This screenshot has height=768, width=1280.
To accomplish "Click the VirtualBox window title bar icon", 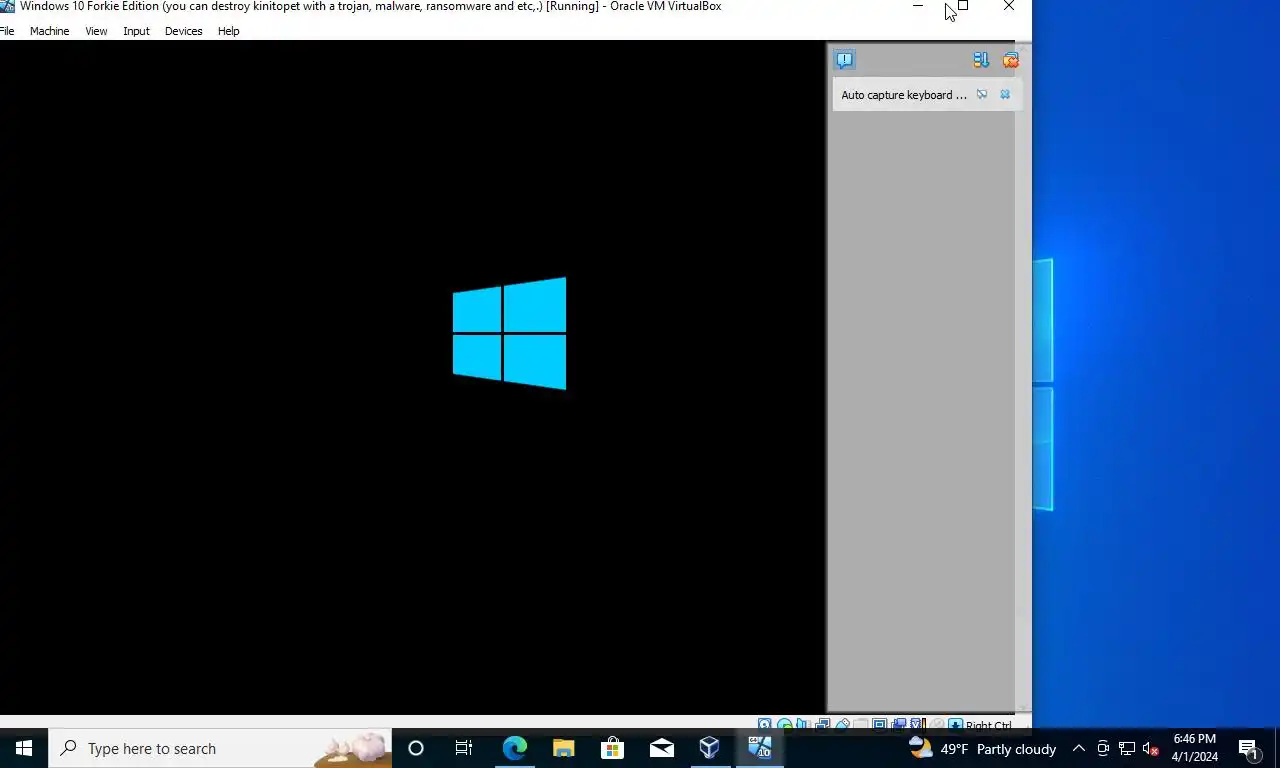I will pyautogui.click(x=7, y=6).
